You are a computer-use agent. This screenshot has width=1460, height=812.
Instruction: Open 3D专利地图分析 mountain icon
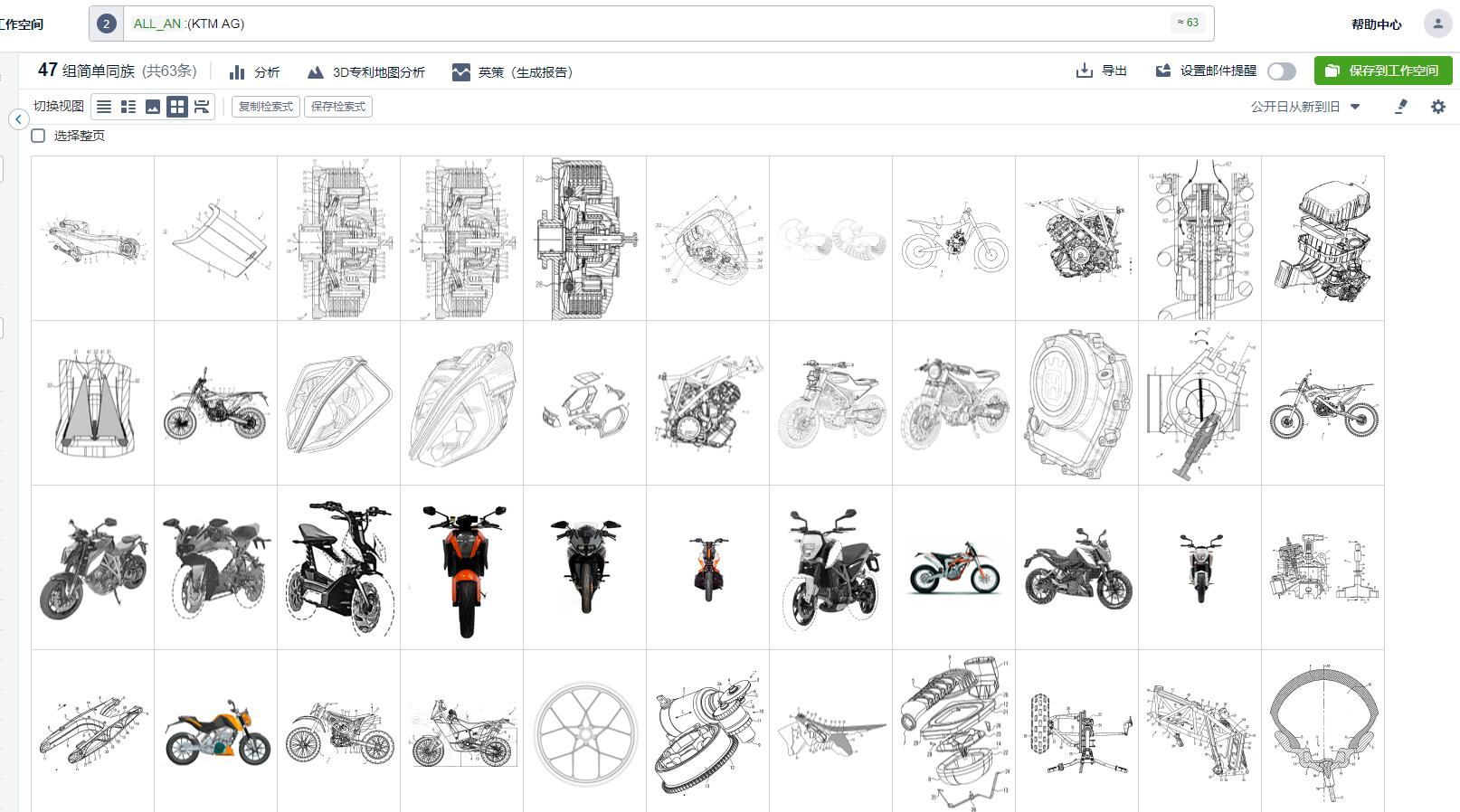click(x=315, y=72)
